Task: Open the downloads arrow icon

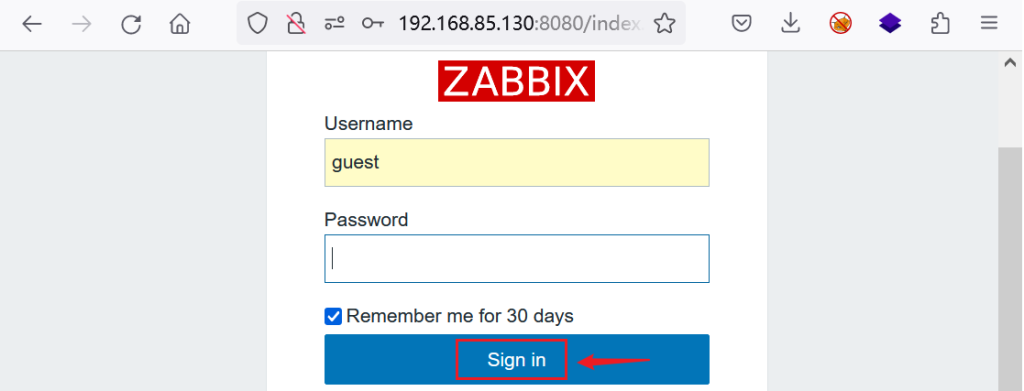Action: point(790,25)
